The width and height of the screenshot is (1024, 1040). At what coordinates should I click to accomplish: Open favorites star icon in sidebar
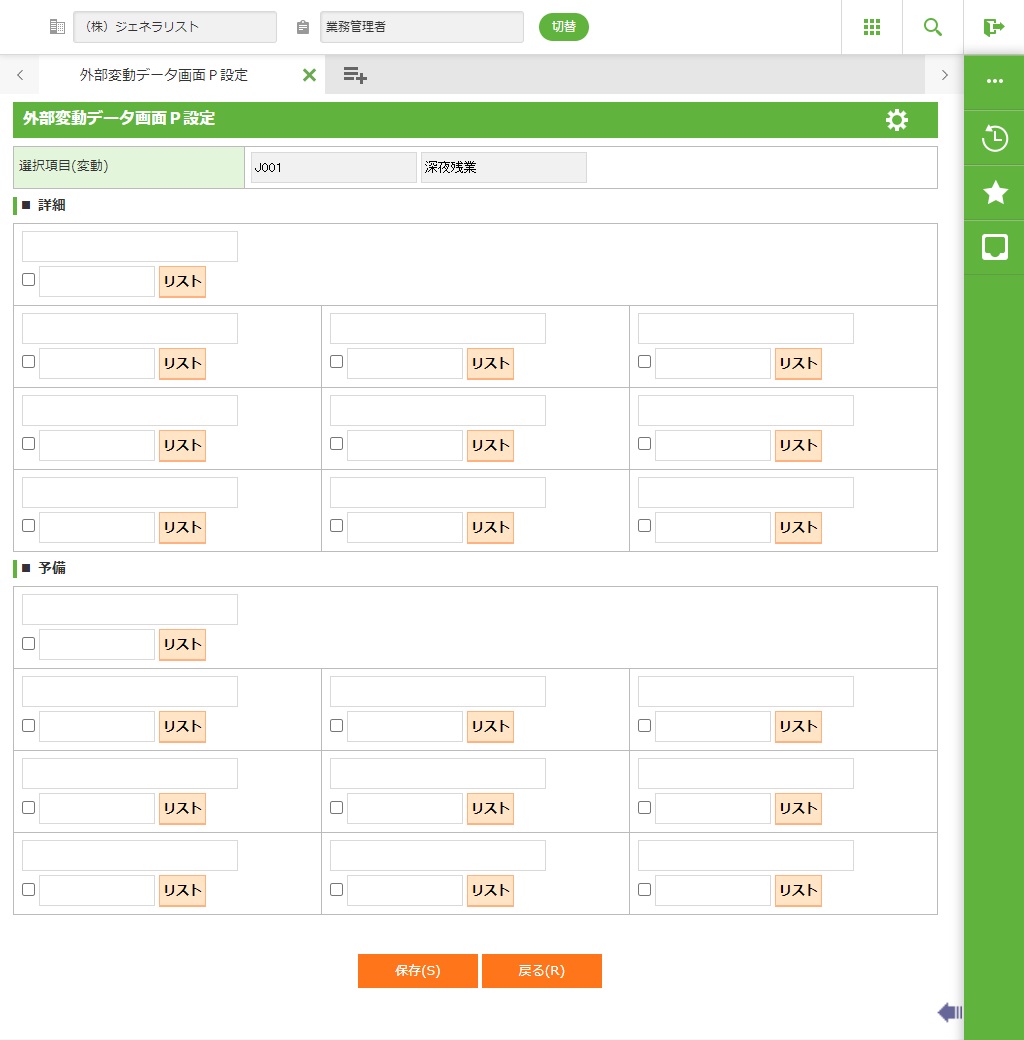tap(995, 193)
